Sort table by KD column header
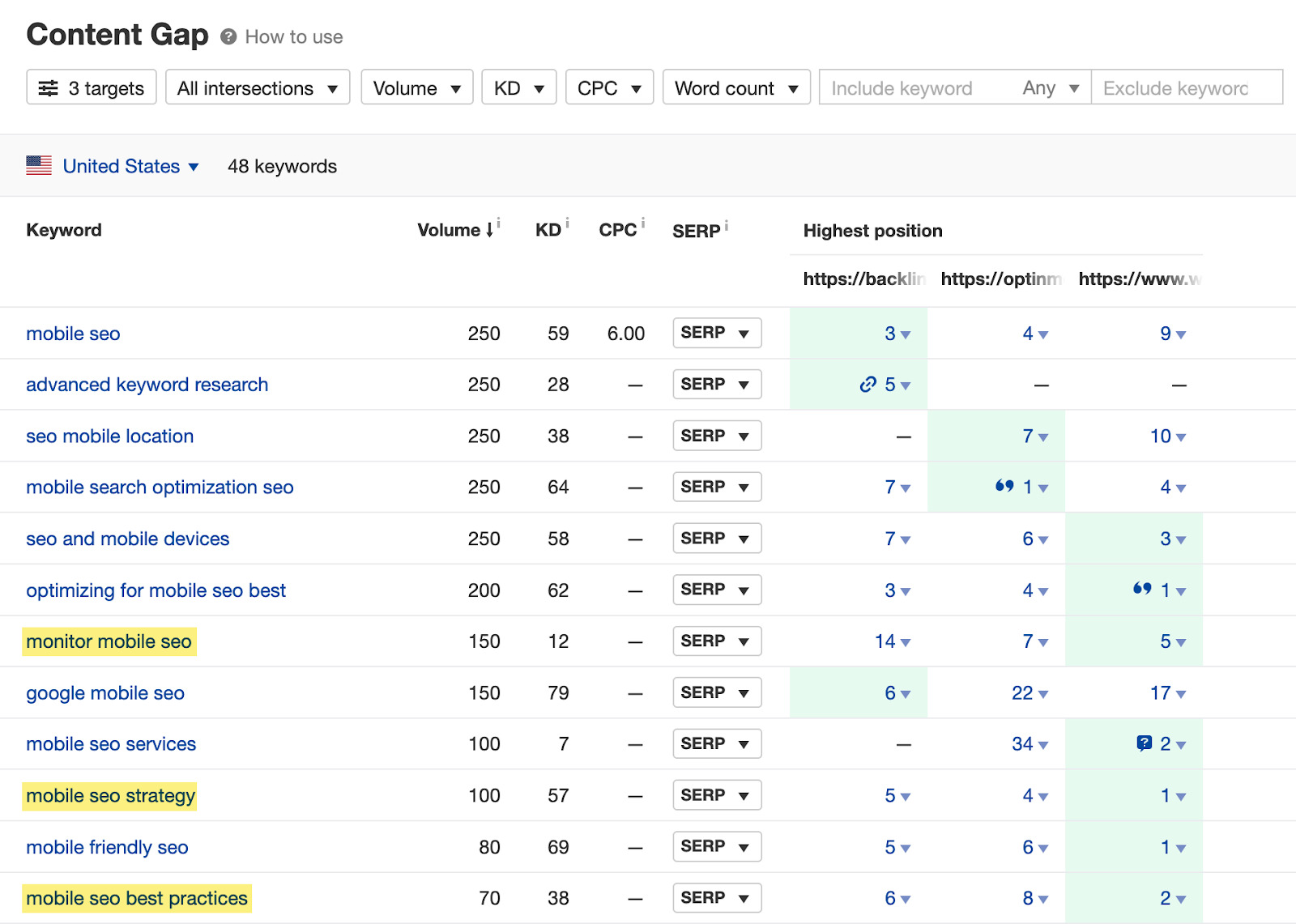 (x=548, y=230)
